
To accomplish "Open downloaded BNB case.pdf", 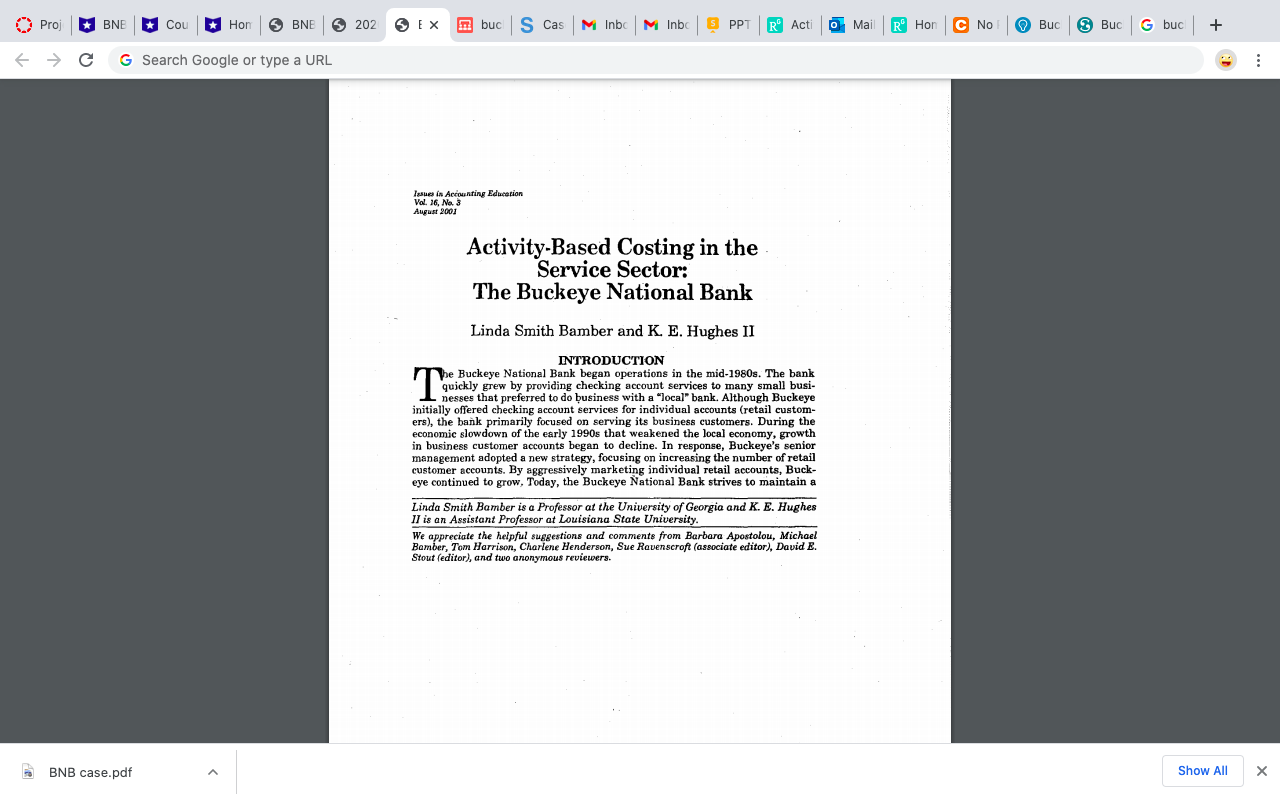I will tap(90, 772).
